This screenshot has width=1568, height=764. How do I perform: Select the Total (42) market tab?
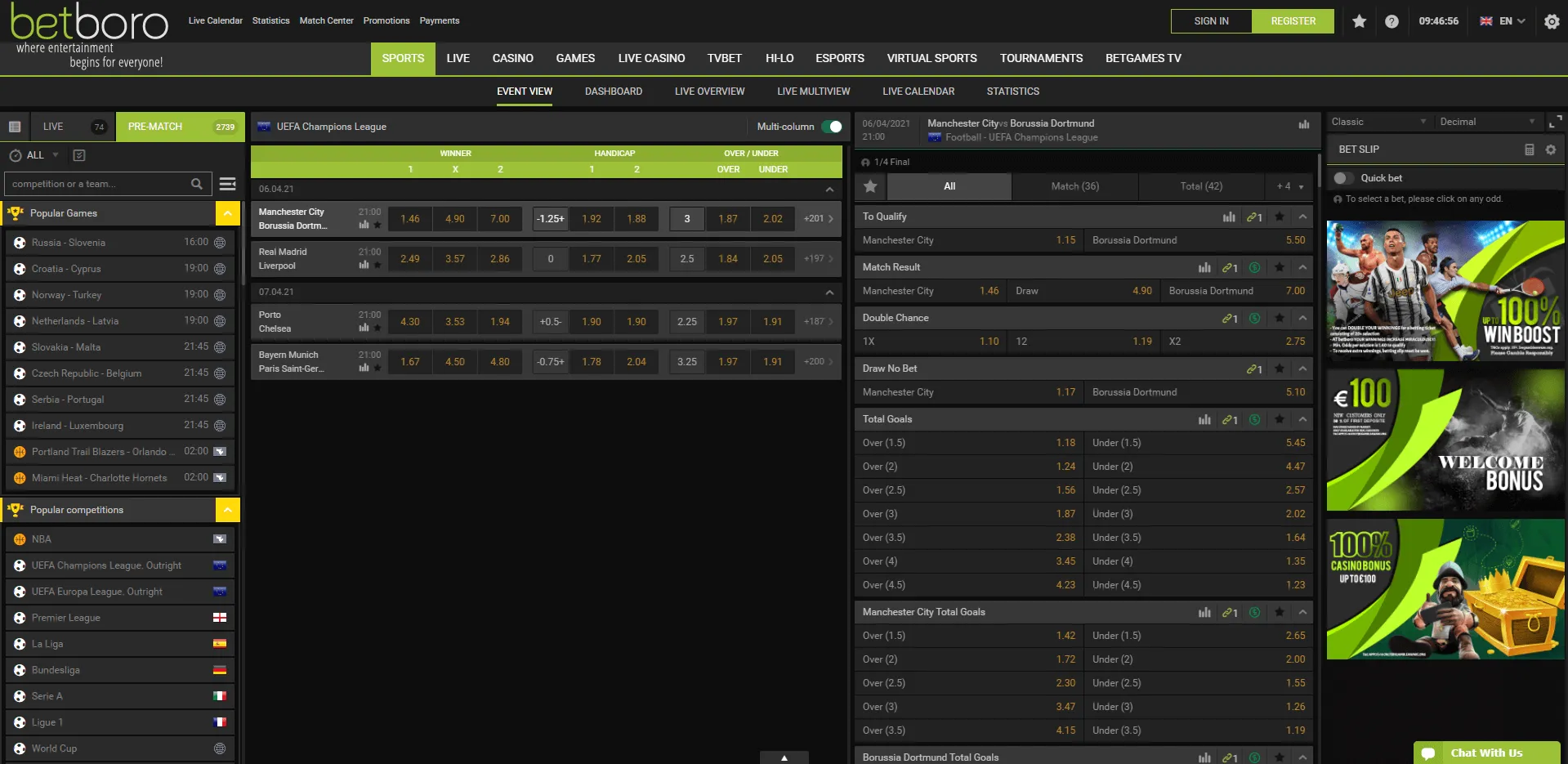pos(1200,186)
